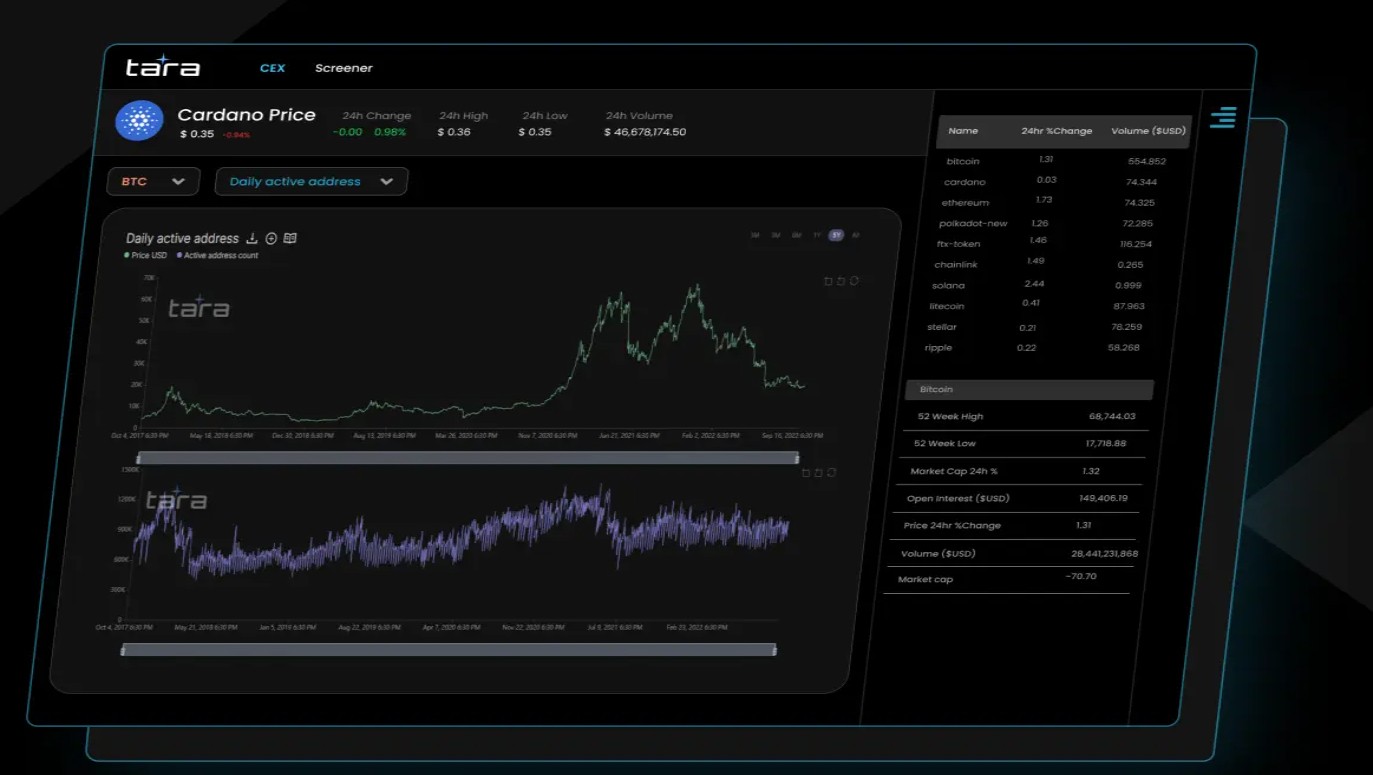Switch to the CEX tab
The width and height of the screenshot is (1373, 775).
(272, 68)
